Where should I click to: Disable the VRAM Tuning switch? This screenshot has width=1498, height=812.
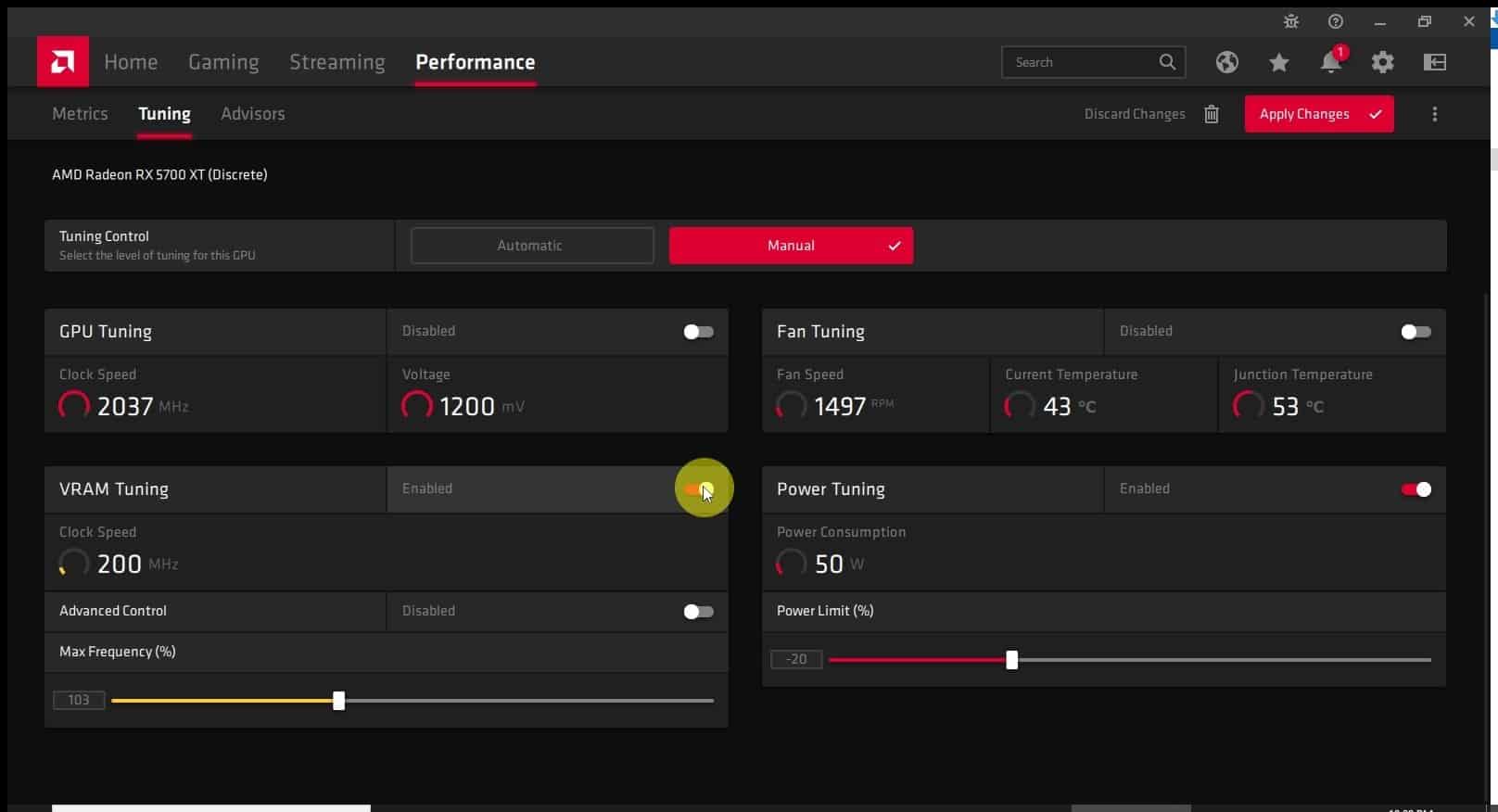699,489
